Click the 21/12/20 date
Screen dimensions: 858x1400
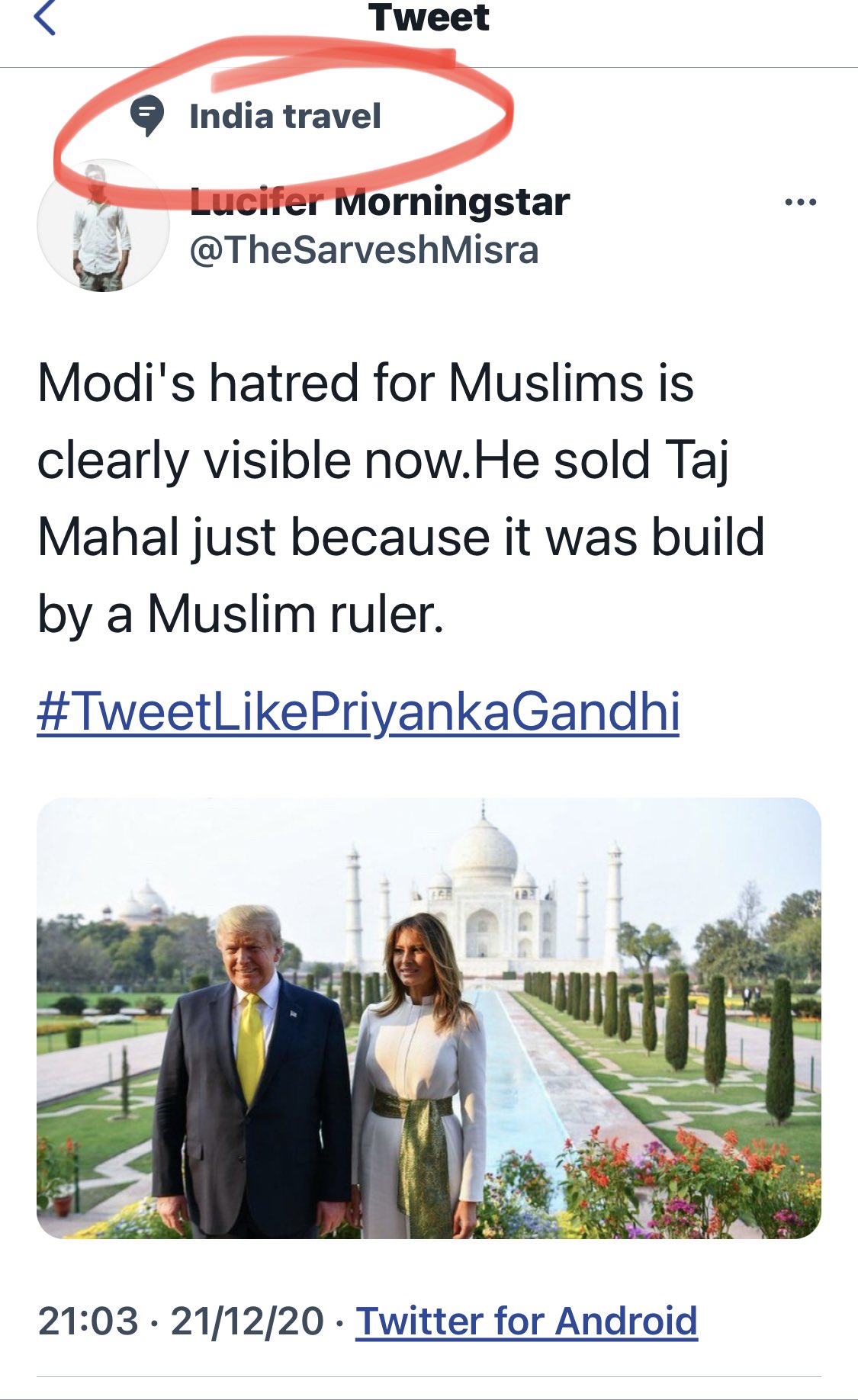click(x=247, y=1321)
